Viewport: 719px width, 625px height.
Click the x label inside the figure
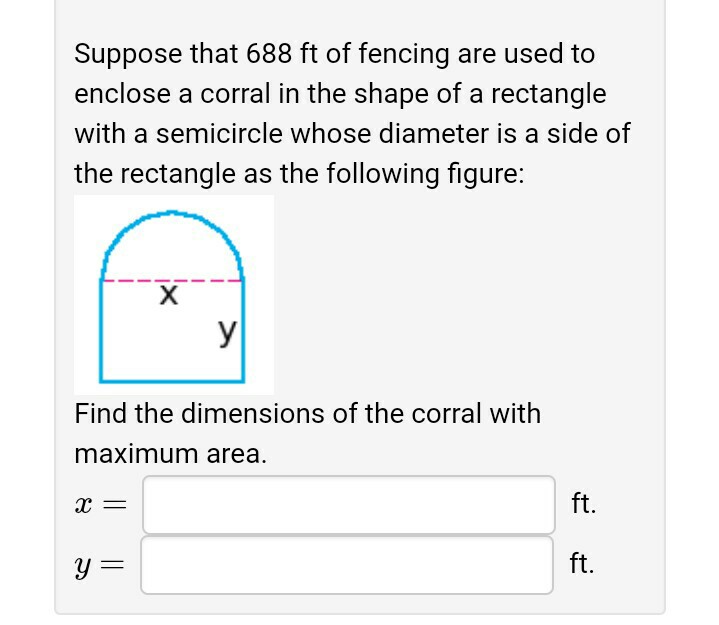pyautogui.click(x=169, y=295)
